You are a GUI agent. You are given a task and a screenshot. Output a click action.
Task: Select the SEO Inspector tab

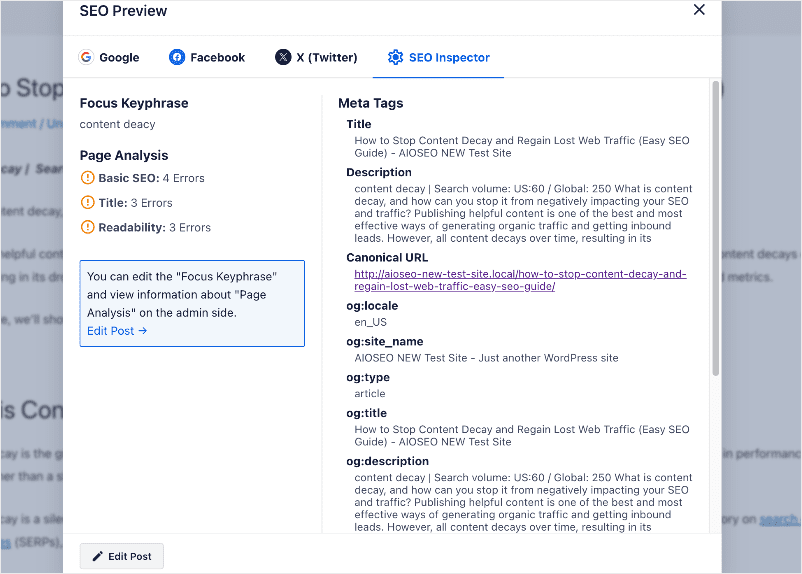(x=438, y=57)
